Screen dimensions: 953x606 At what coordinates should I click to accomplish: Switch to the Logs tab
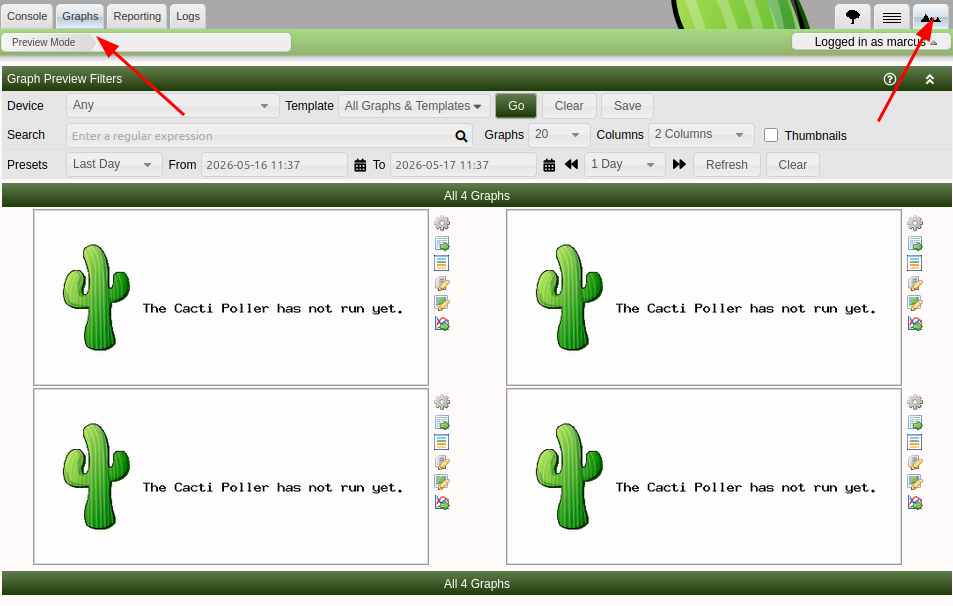coord(188,16)
